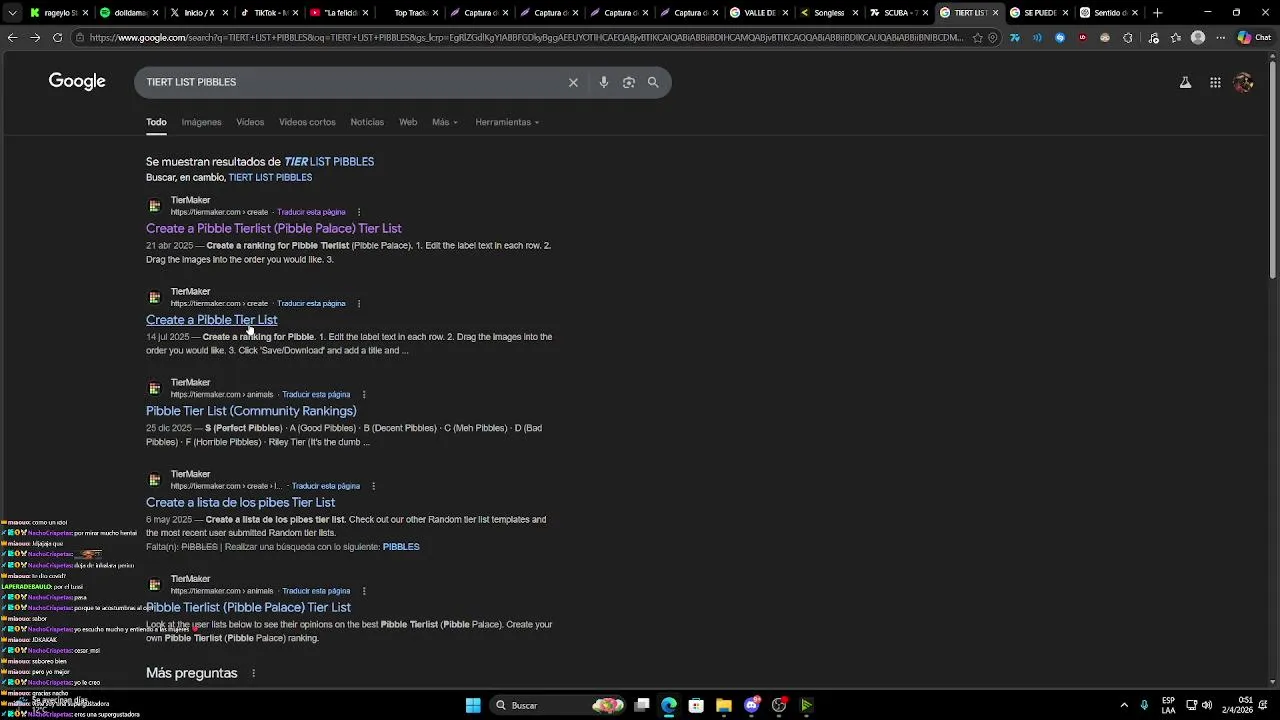Click the browser address bar URL
1280x720 pixels.
(525, 38)
